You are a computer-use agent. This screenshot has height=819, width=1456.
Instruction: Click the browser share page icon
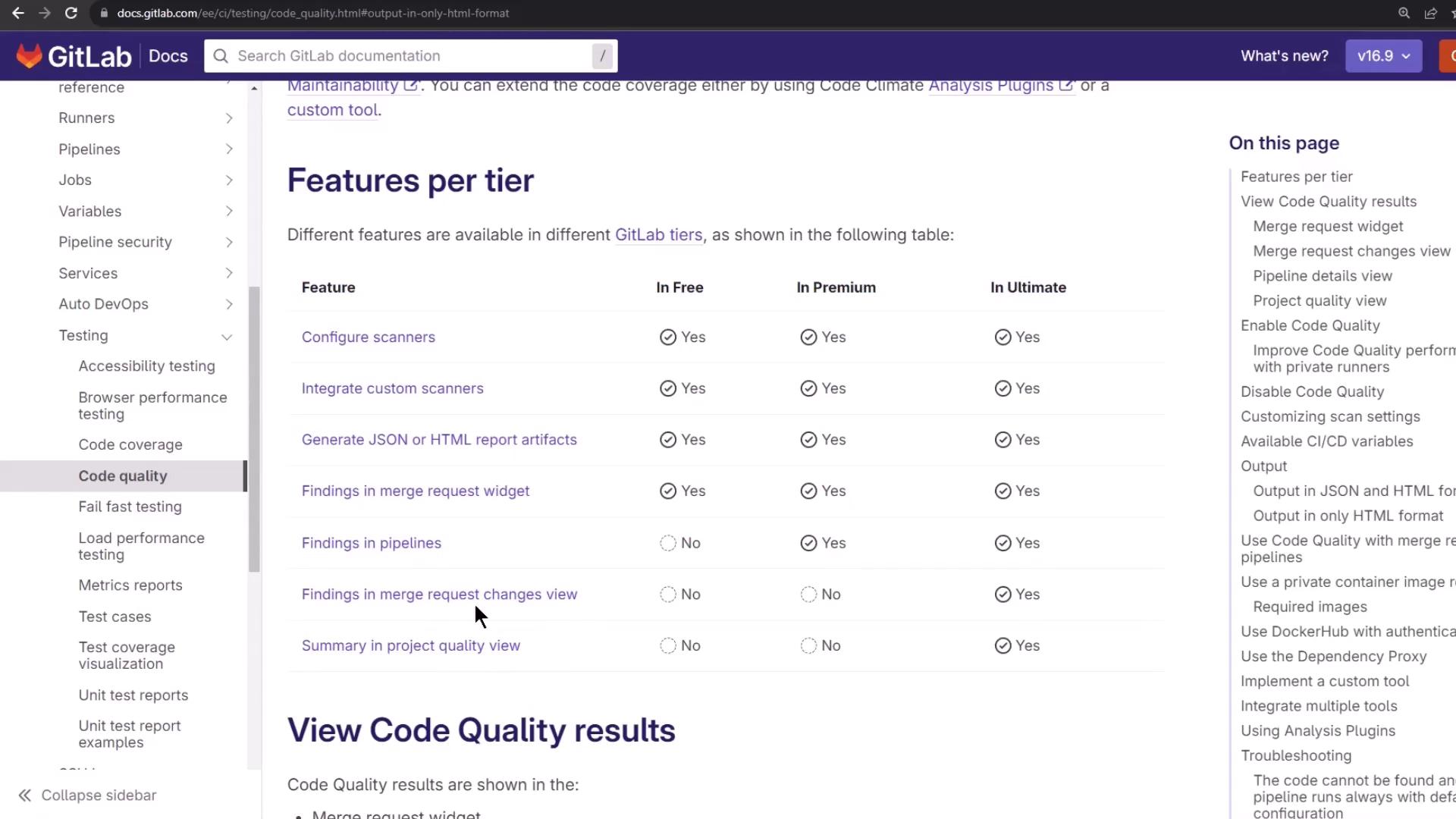coord(1430,13)
